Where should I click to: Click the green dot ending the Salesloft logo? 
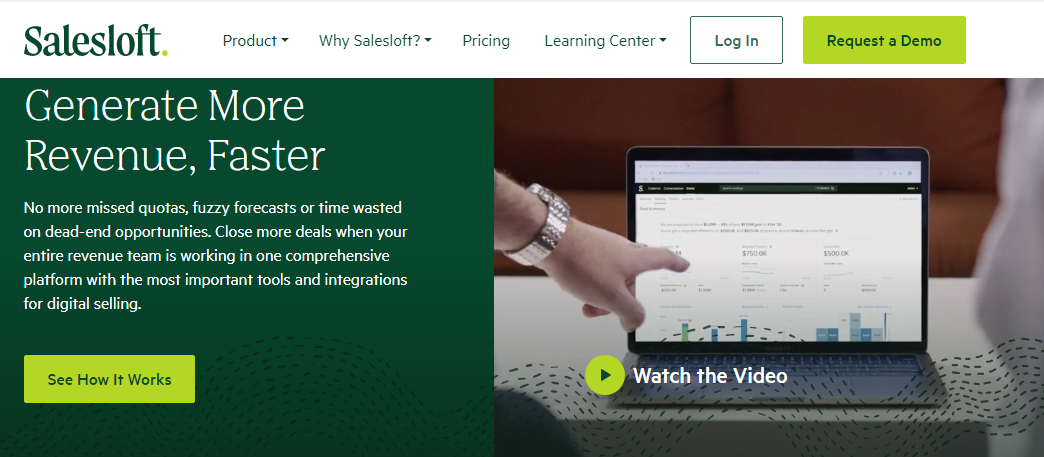[164, 52]
